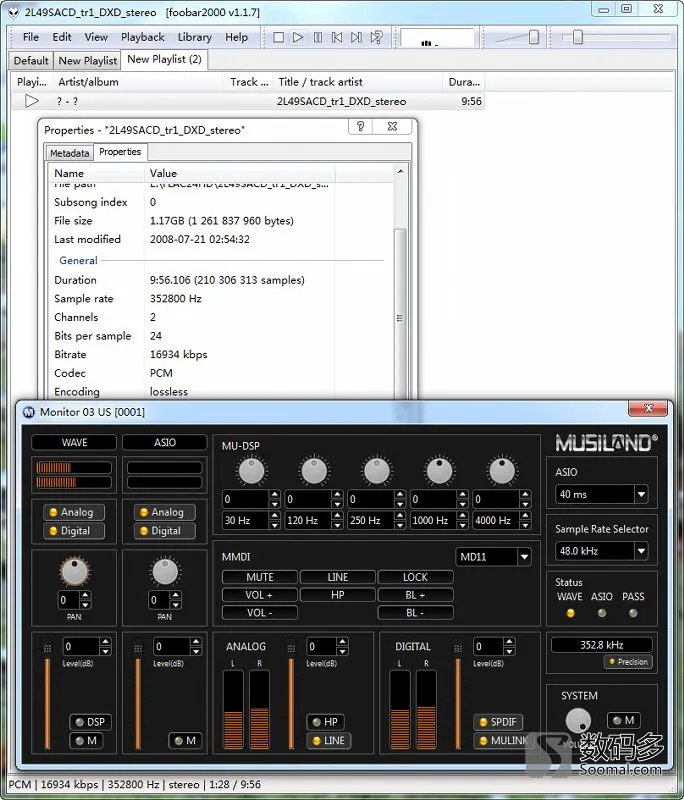Select the 2L49SACD_tr1_DXD_stereo playlist row

tap(247, 101)
